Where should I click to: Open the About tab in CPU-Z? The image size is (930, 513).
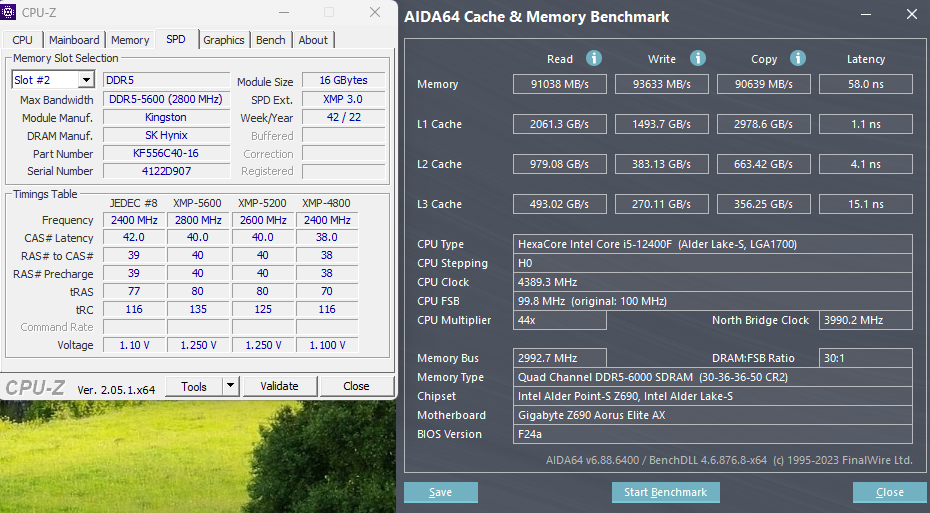tap(313, 40)
